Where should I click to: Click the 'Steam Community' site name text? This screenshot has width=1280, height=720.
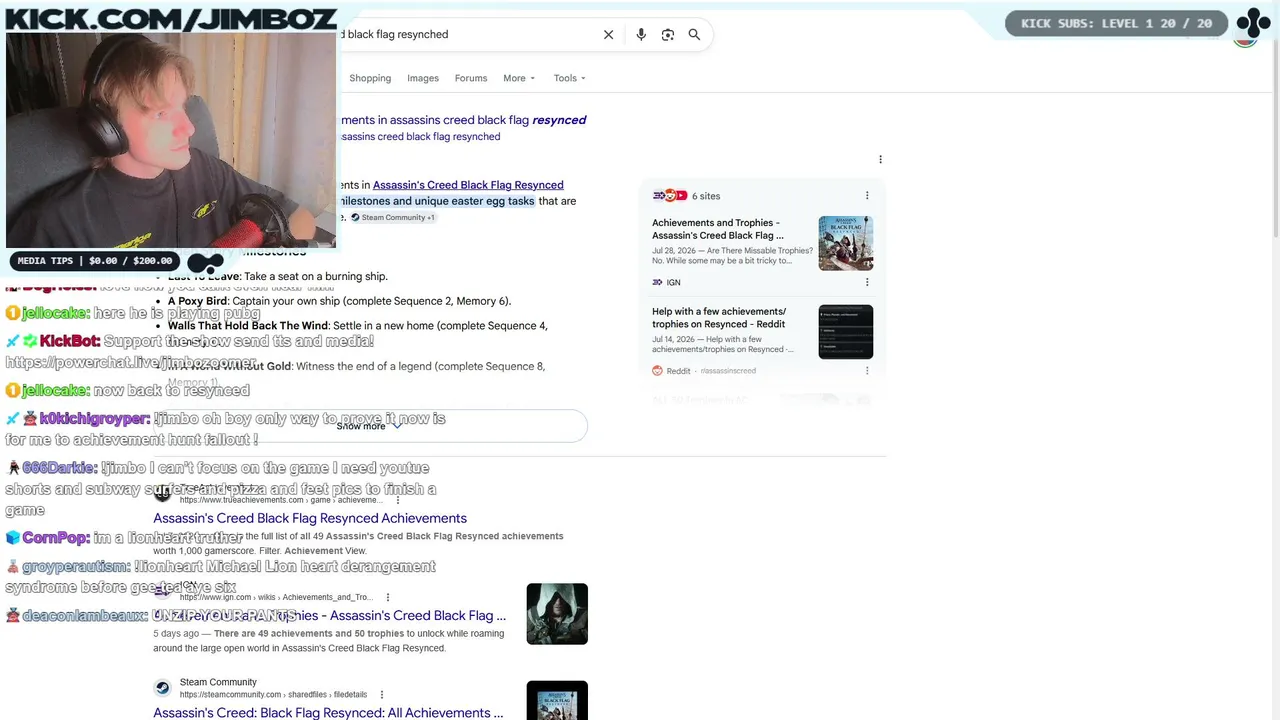[x=218, y=682]
